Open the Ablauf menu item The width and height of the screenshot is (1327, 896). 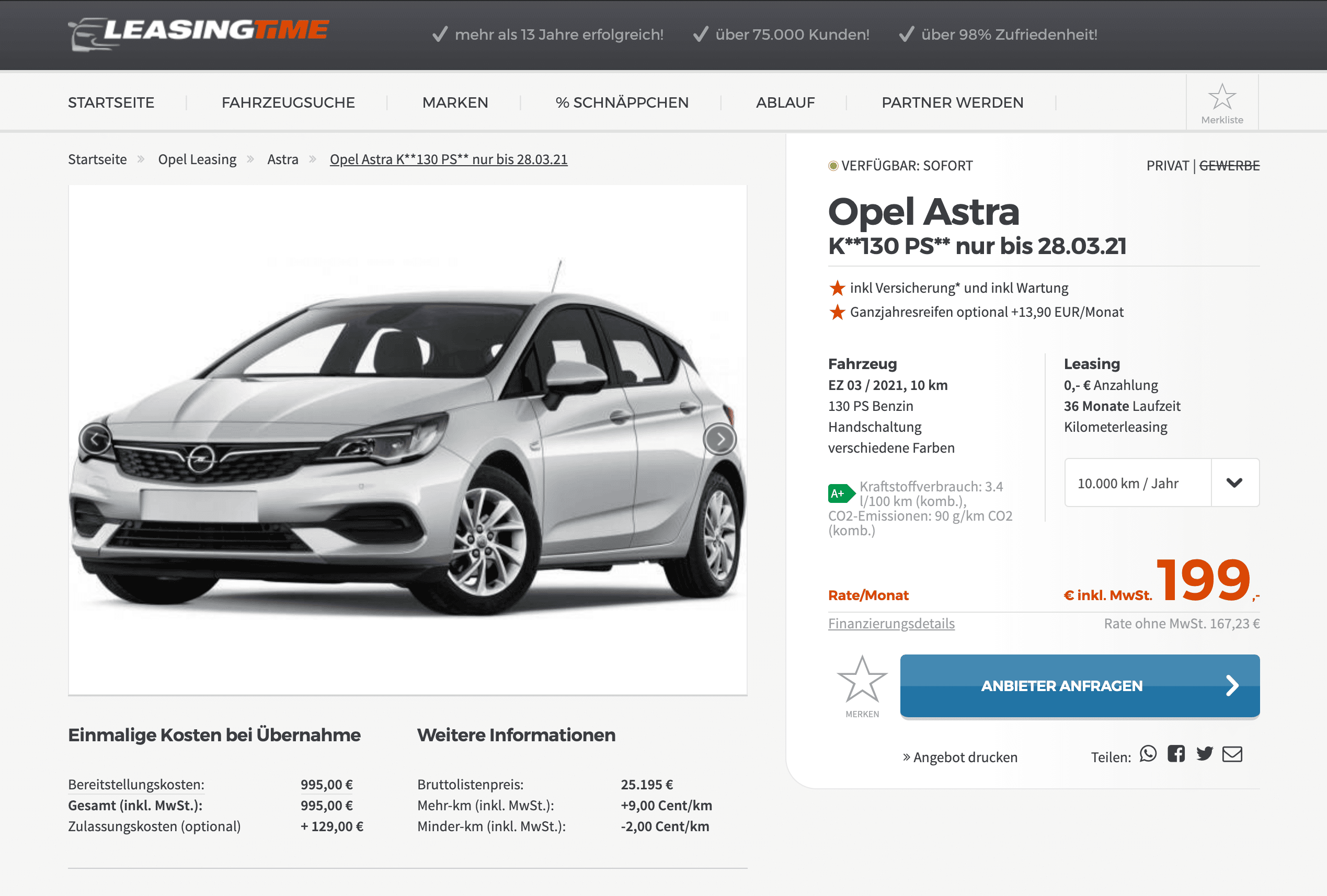[x=785, y=103]
